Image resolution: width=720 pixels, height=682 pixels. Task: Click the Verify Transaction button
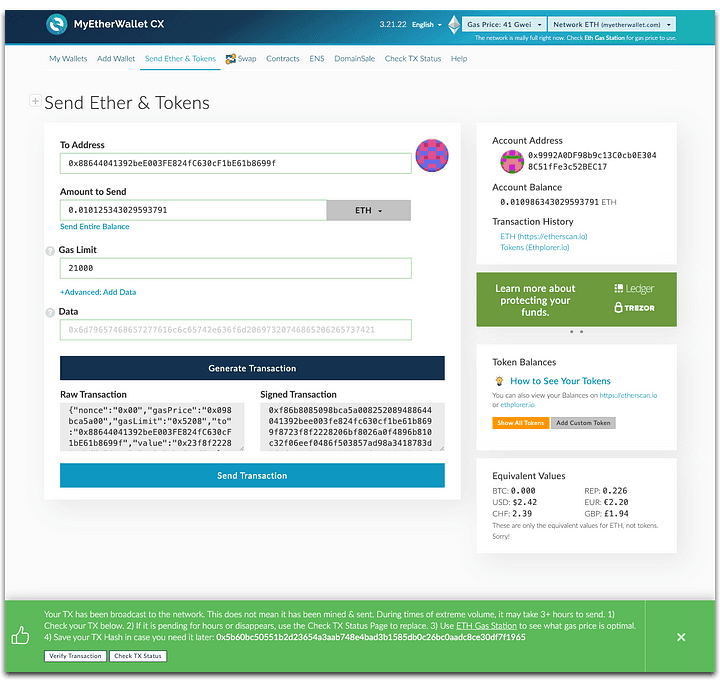click(x=75, y=656)
